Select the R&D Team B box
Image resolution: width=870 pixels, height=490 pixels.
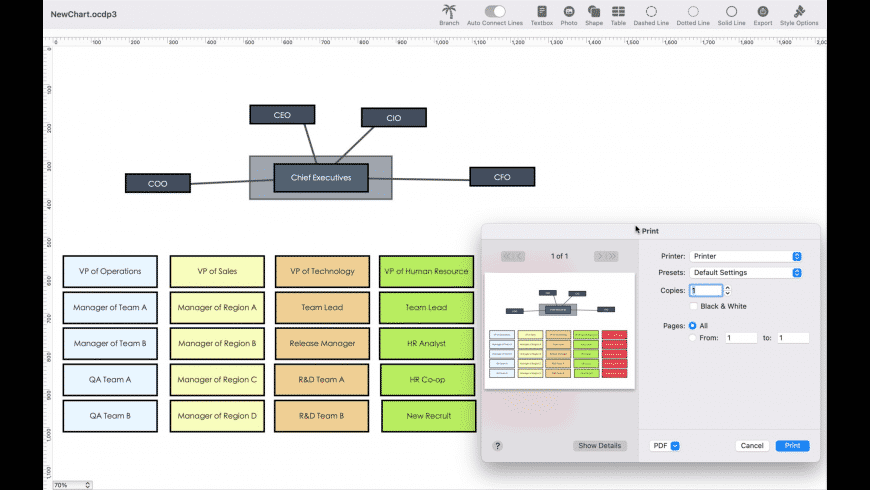pos(321,416)
